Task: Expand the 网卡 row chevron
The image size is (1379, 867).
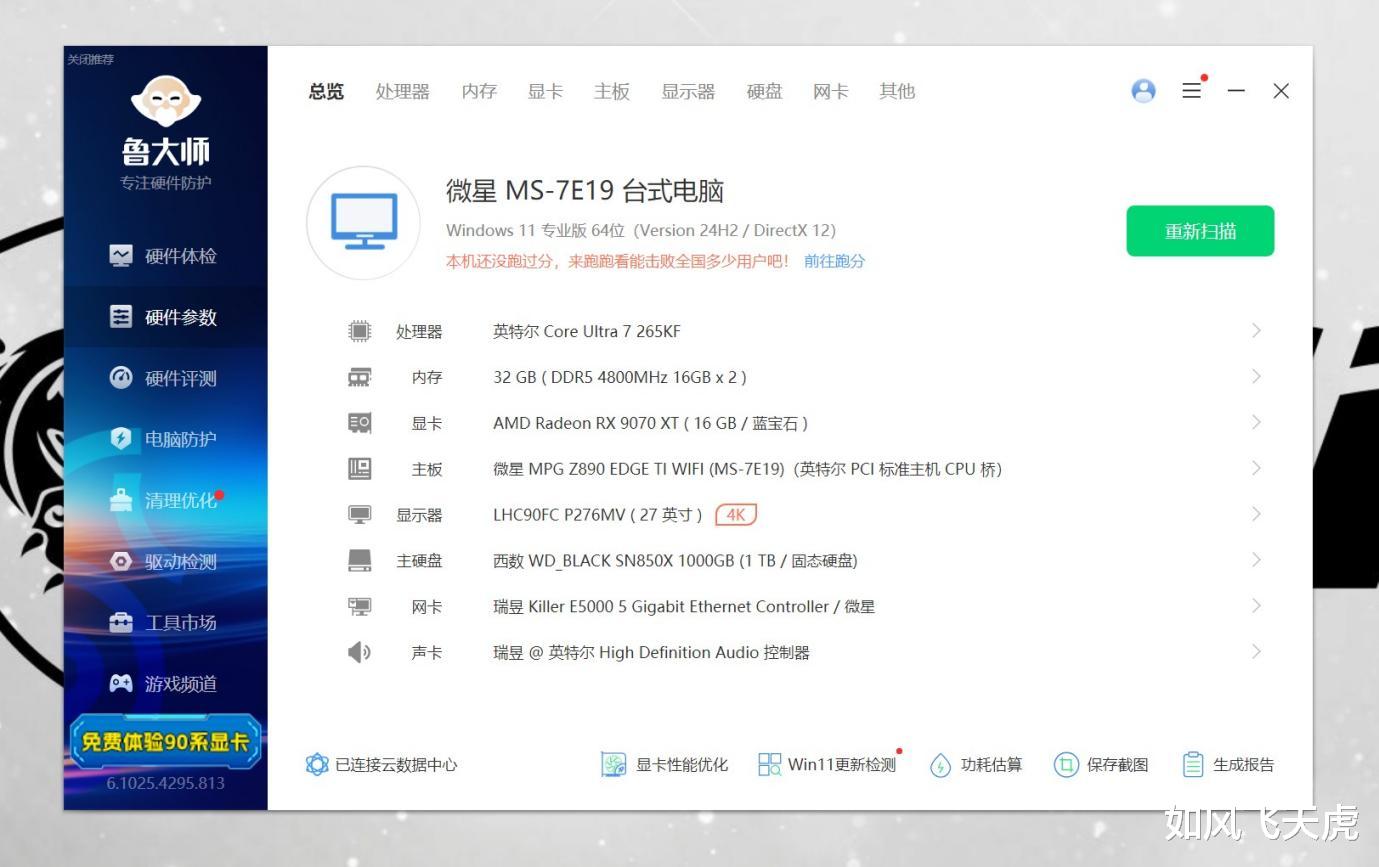Action: pos(1256,607)
